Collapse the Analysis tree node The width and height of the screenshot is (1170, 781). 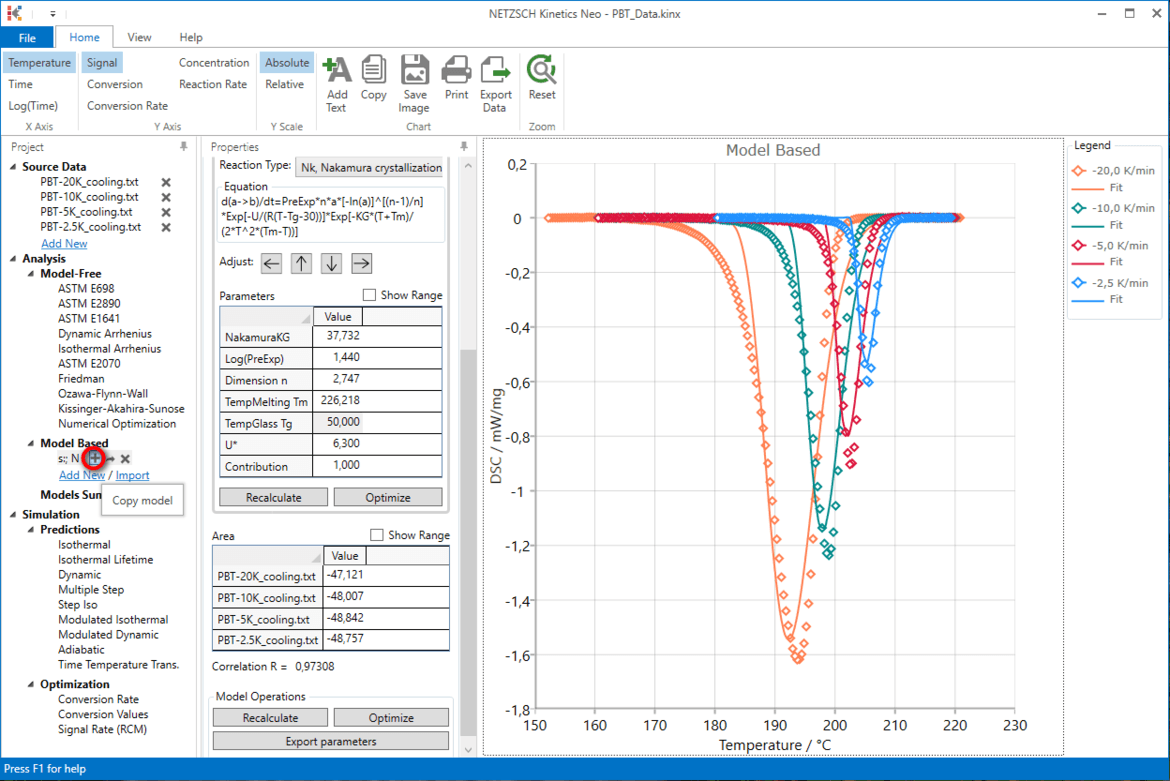coord(13,259)
